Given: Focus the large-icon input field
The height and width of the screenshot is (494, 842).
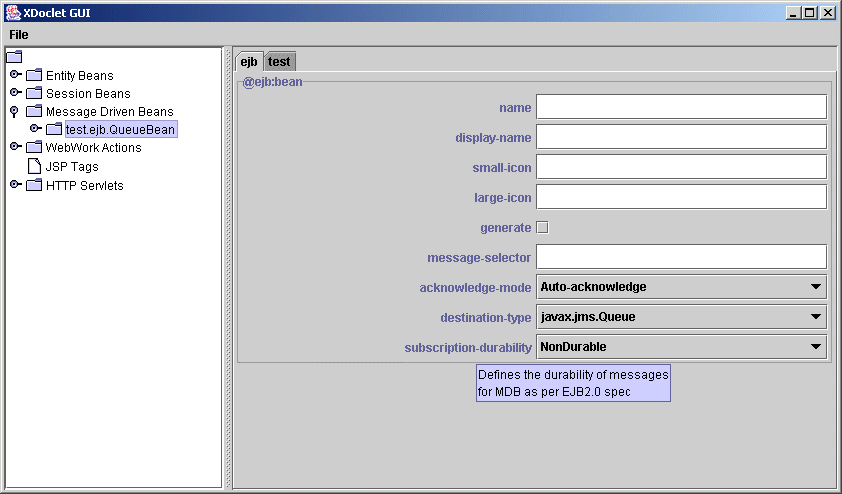Looking at the screenshot, I should coord(681,197).
